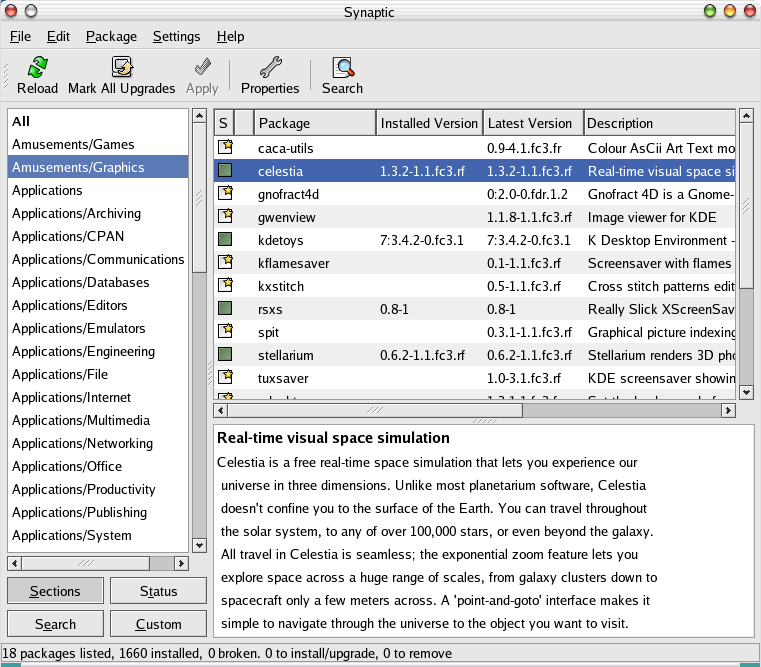The width and height of the screenshot is (761, 667).
Task: Click the greyed Apply toolbar icon
Action: (x=202, y=68)
